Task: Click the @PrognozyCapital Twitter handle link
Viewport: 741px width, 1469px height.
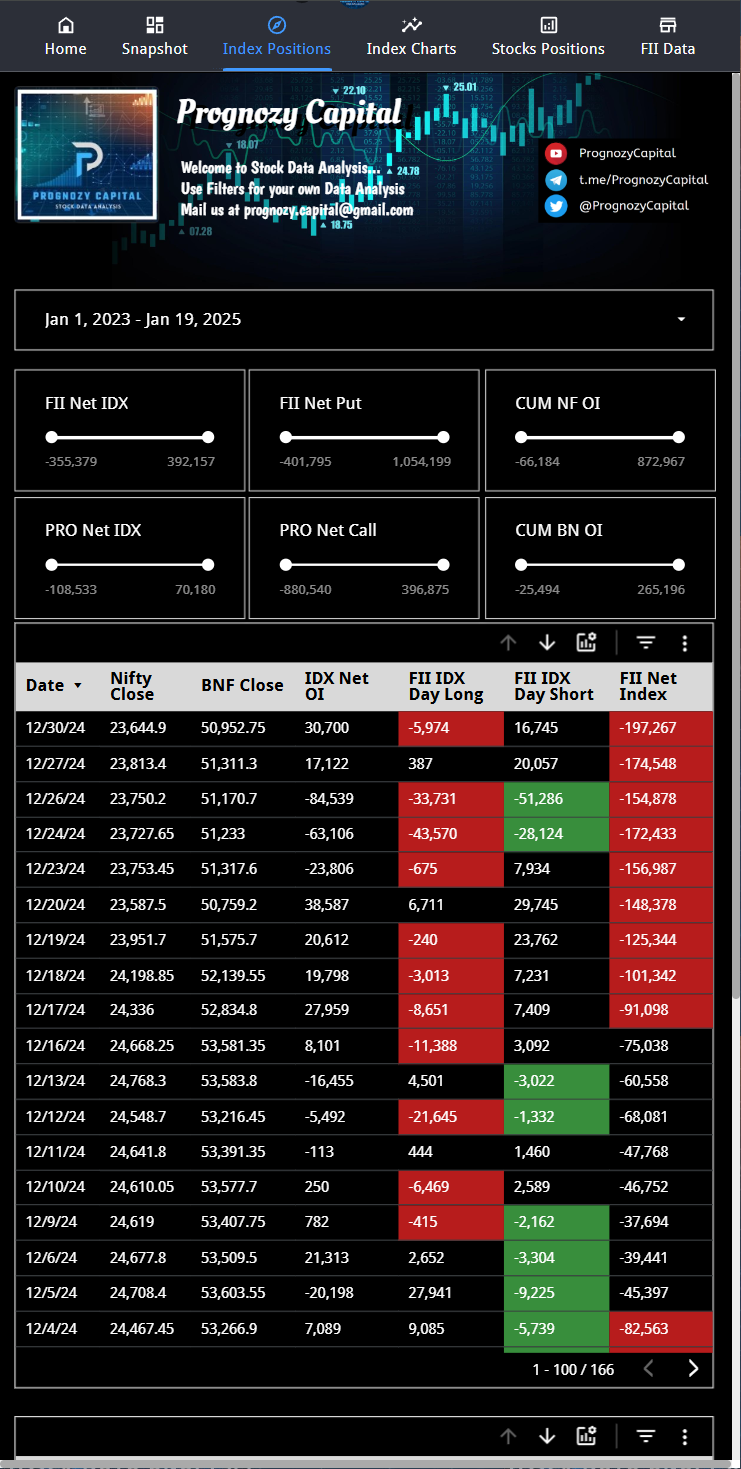Action: pos(633,206)
